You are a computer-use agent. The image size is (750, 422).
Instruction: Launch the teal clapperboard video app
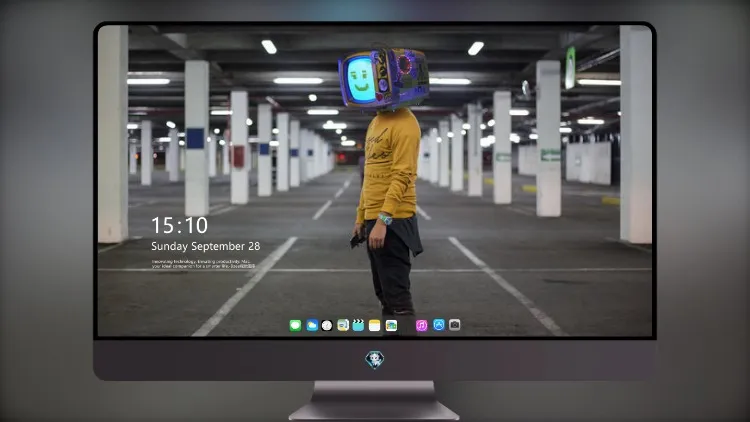pyautogui.click(x=358, y=325)
